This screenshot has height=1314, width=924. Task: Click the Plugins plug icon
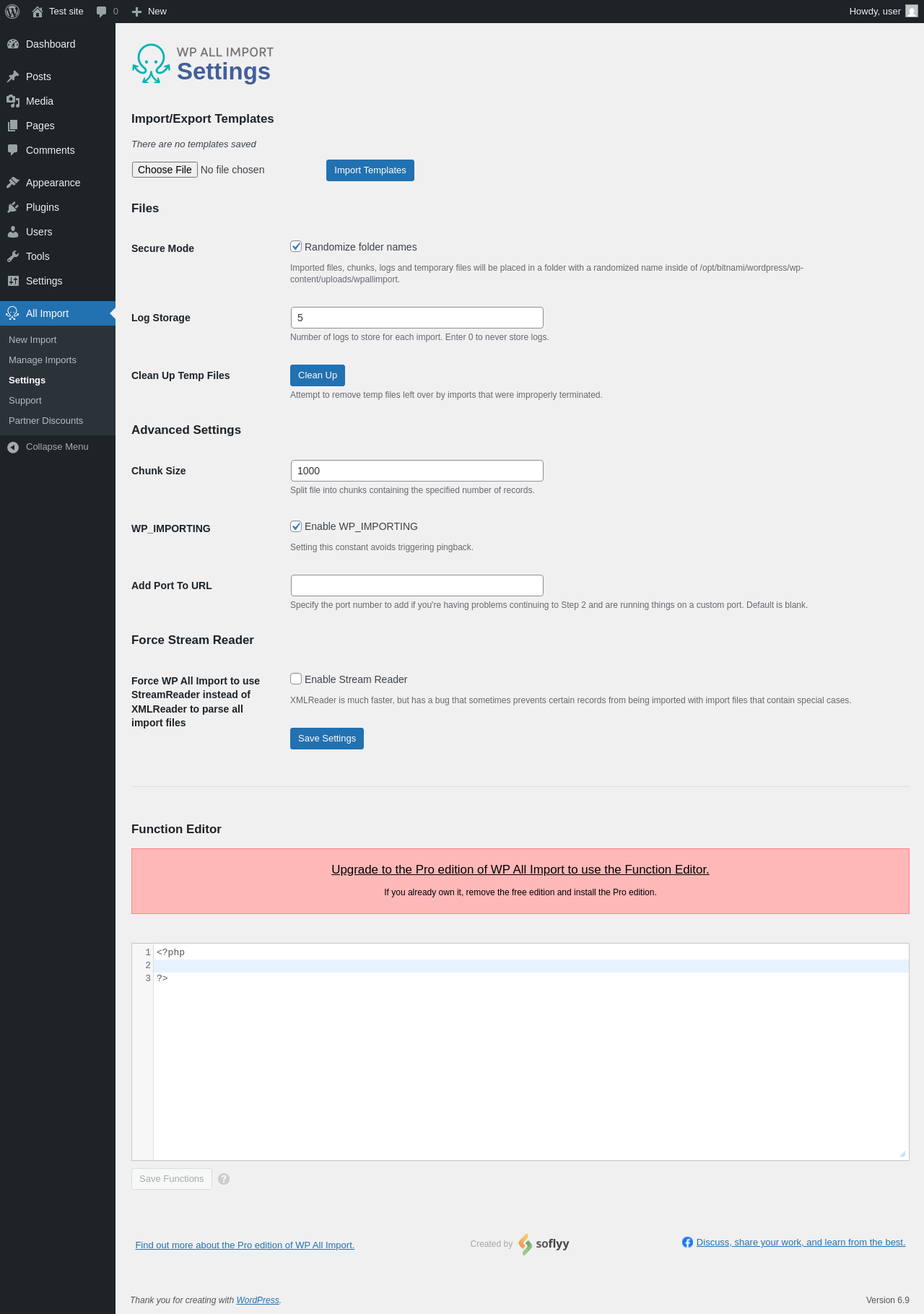pyautogui.click(x=13, y=207)
